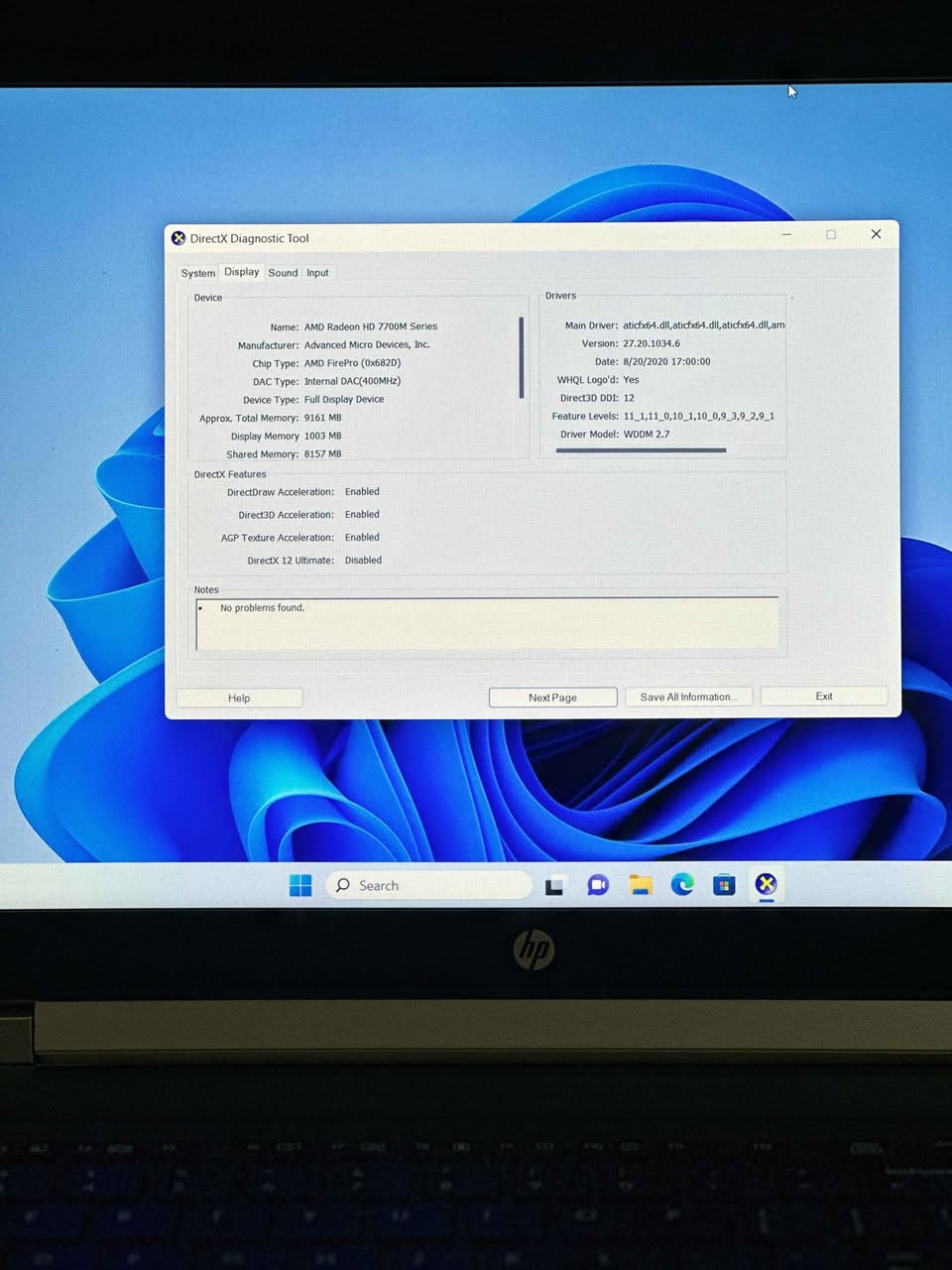The height and width of the screenshot is (1270, 952).
Task: Select the Display tab
Action: (x=241, y=272)
